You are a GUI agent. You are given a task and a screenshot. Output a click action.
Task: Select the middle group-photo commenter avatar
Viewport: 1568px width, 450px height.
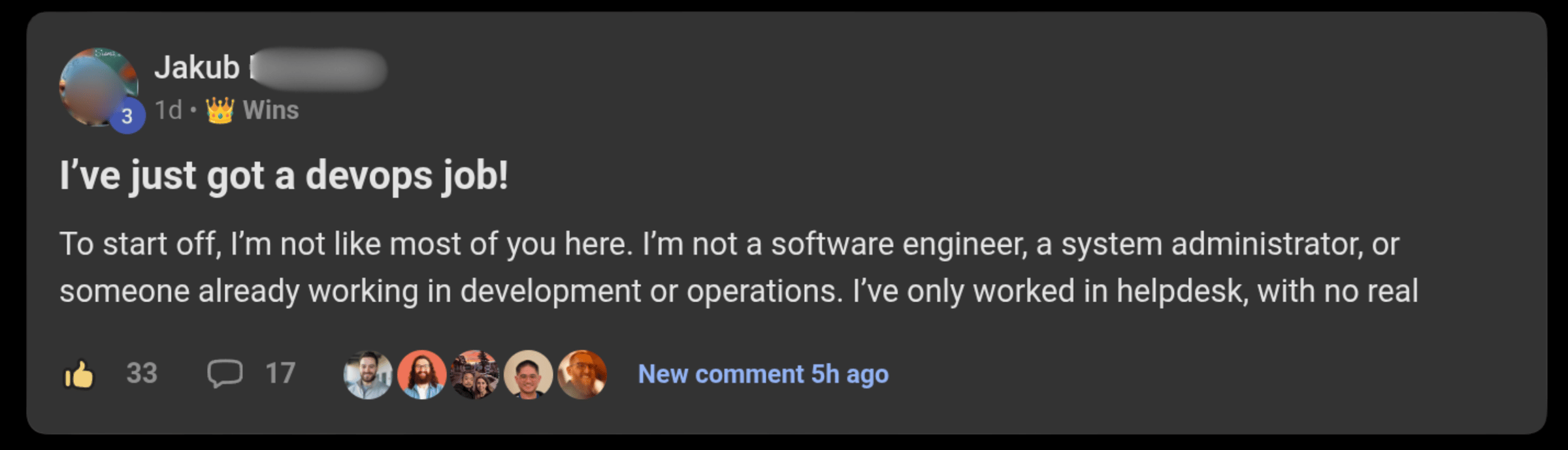(476, 374)
